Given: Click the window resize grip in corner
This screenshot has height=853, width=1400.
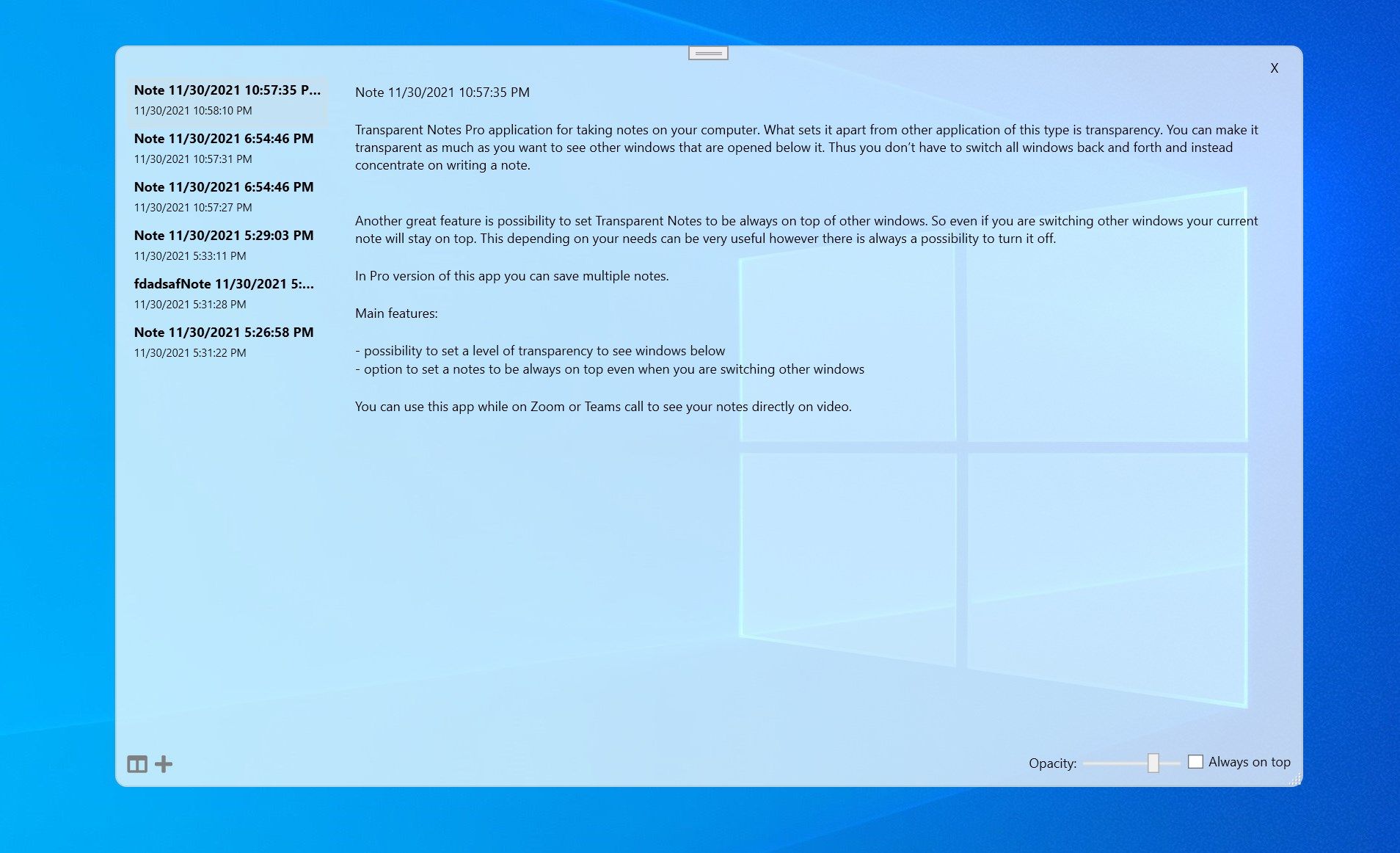Looking at the screenshot, I should click(1295, 780).
